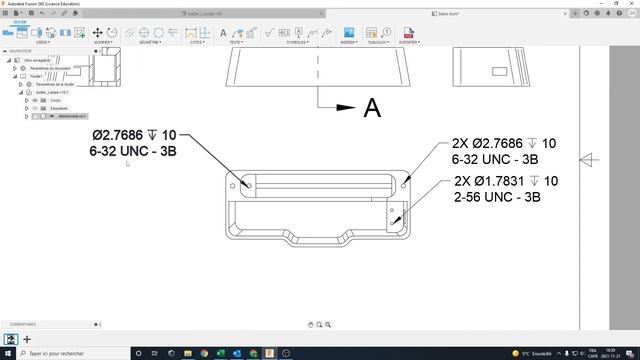This screenshot has height=360, width=640.
Task: Collapse the NAVIGATEUR panel
Action: 4,51
